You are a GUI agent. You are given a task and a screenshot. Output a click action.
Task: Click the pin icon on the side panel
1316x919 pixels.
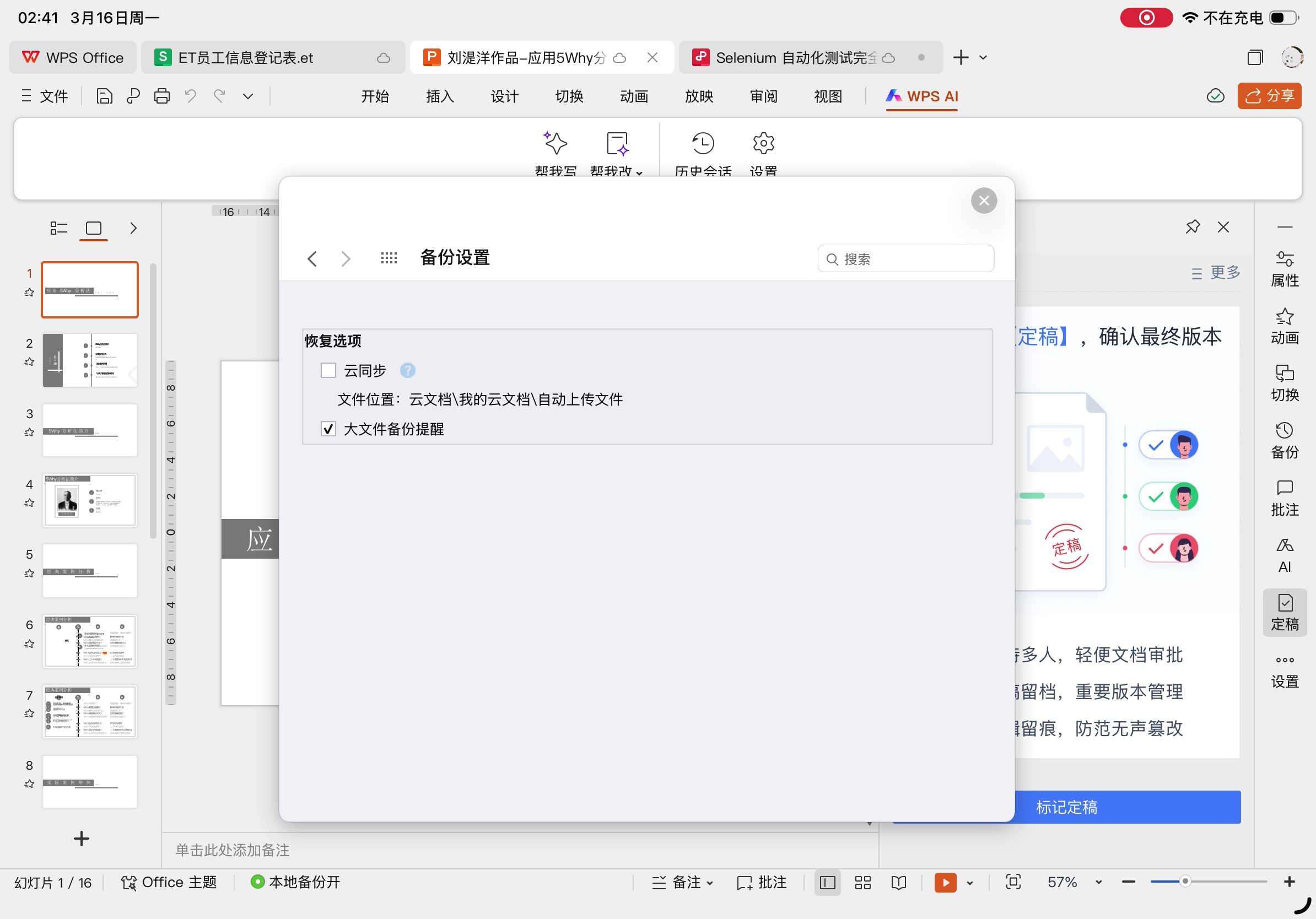(x=1192, y=227)
